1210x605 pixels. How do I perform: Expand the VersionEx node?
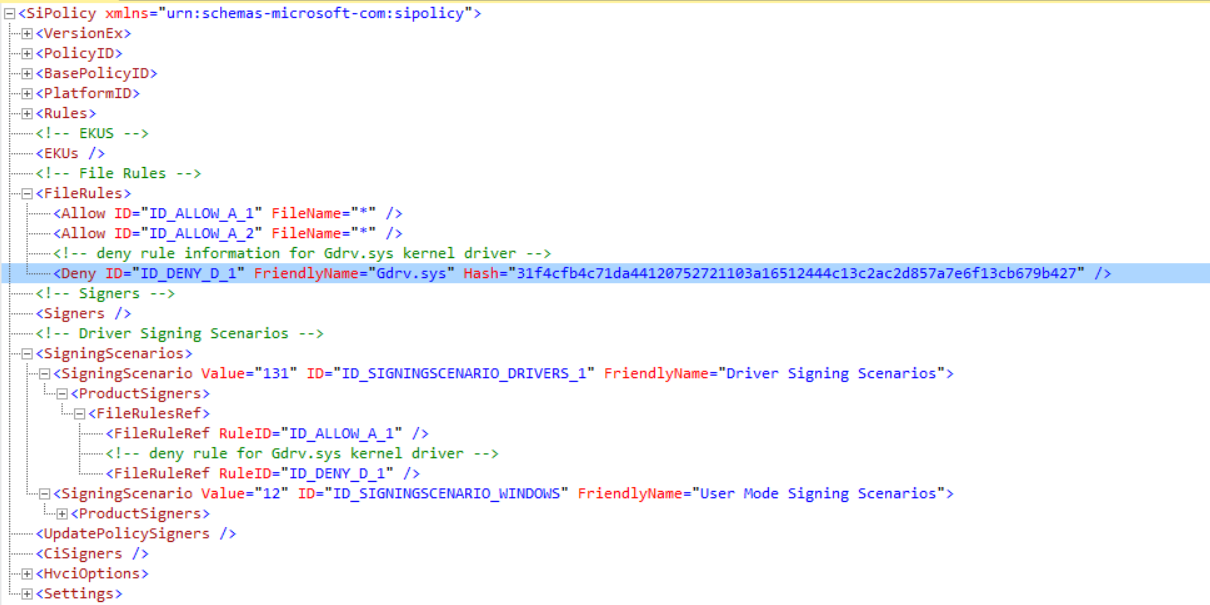pos(25,33)
